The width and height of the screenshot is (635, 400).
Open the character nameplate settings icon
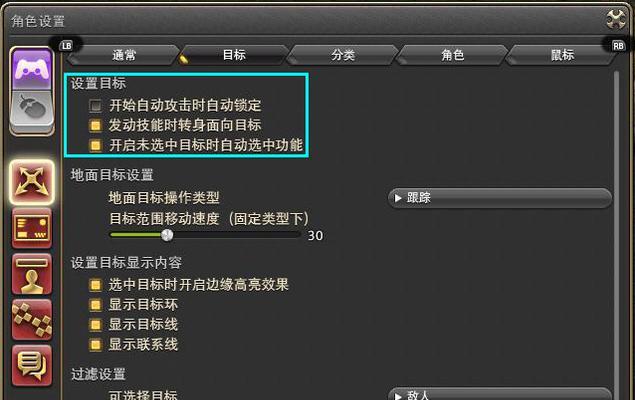[32, 274]
